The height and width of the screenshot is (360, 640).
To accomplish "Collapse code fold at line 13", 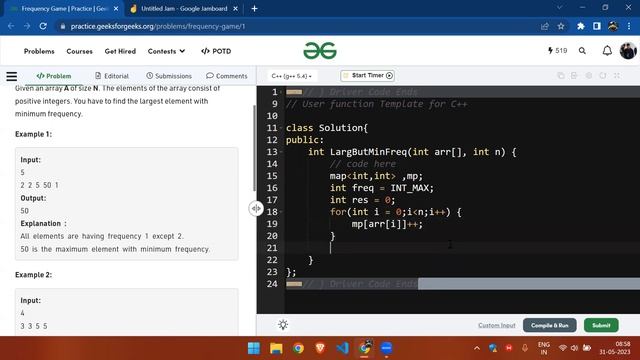I will pyautogui.click(x=281, y=152).
